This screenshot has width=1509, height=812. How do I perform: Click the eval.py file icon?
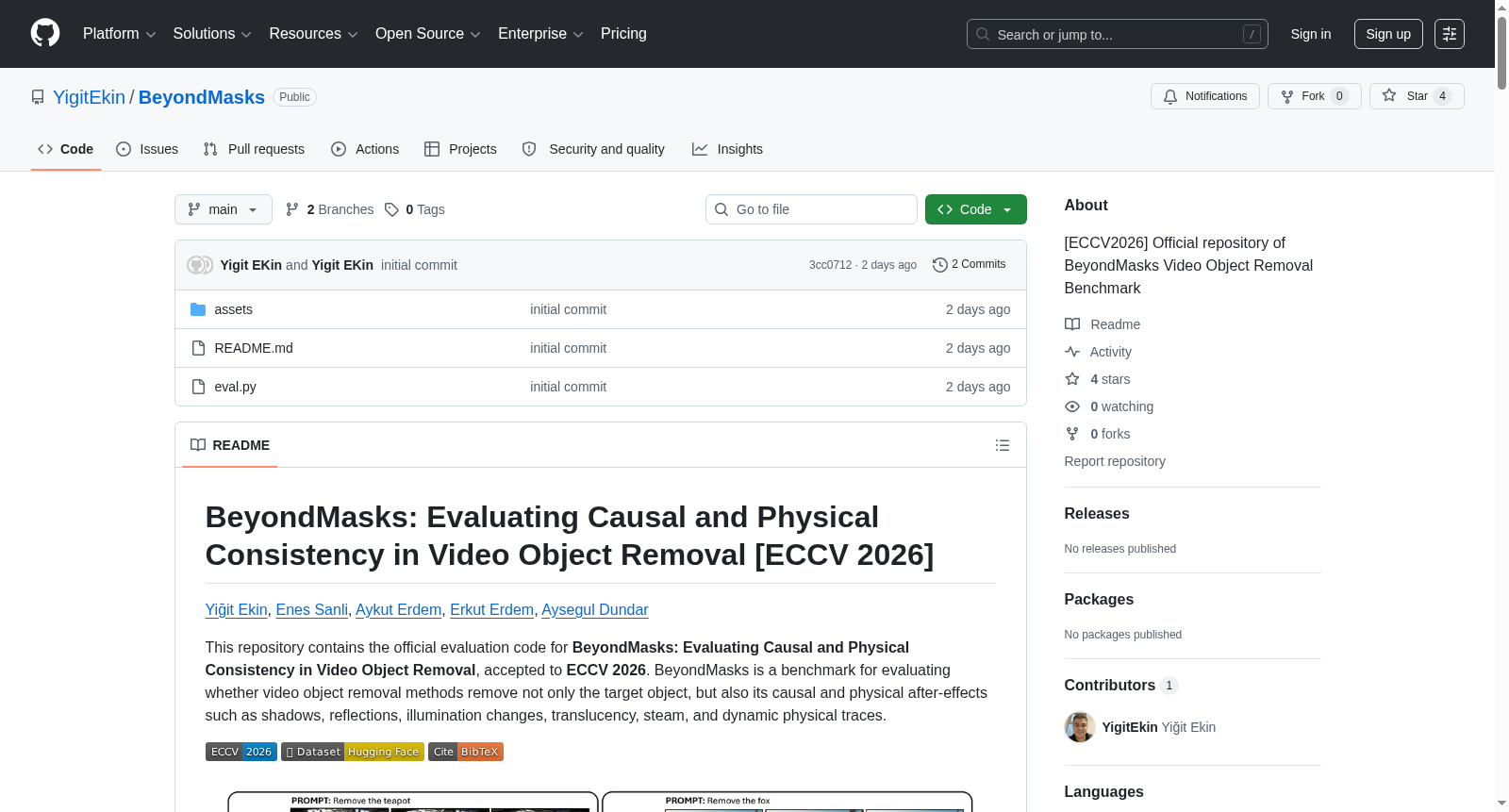[198, 387]
